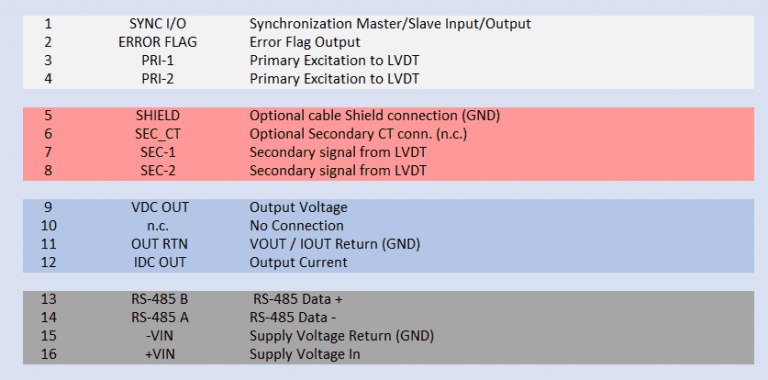Select the 'Output Current' description
768x380 pixels.
click(x=298, y=262)
